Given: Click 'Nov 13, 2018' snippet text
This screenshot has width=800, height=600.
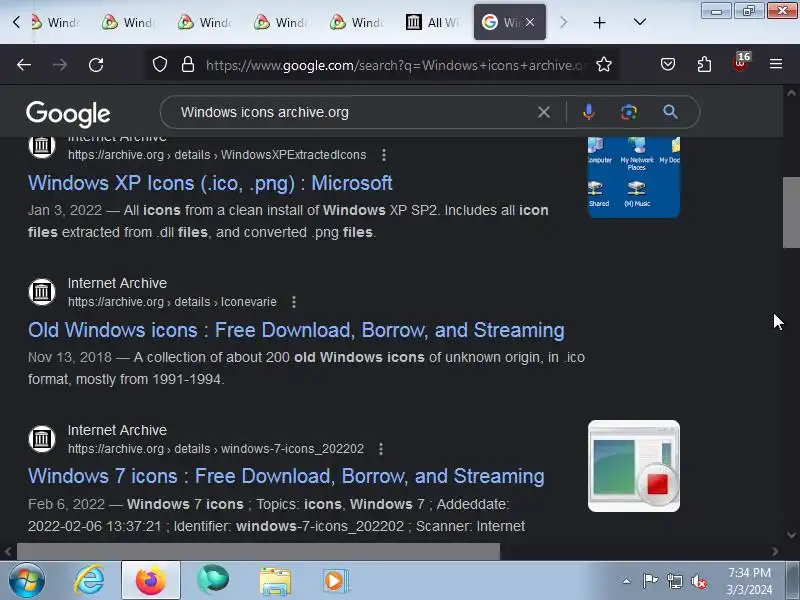Looking at the screenshot, I should pyautogui.click(x=70, y=357).
